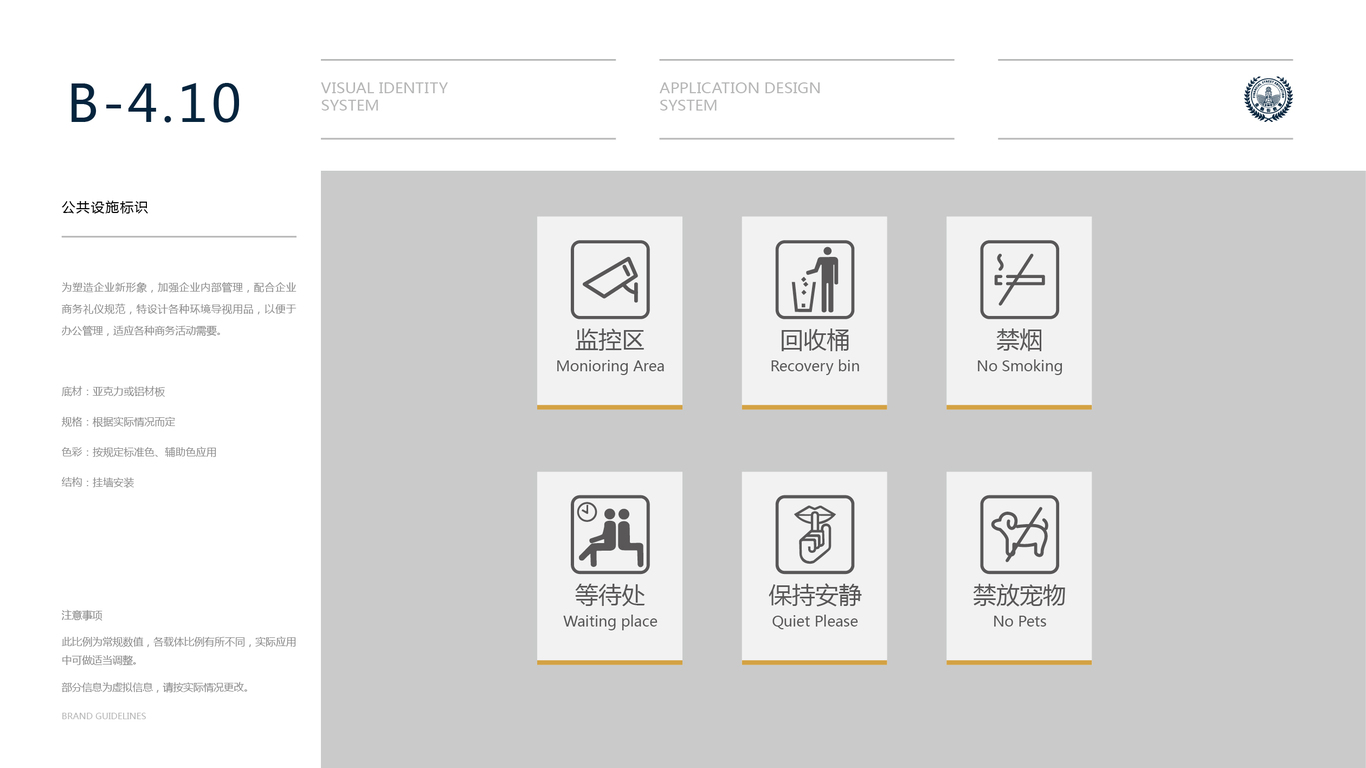The height and width of the screenshot is (768, 1366).
Task: Click the spec line 色彩：按规定标准色、辅助色应用
Action: click(x=139, y=452)
